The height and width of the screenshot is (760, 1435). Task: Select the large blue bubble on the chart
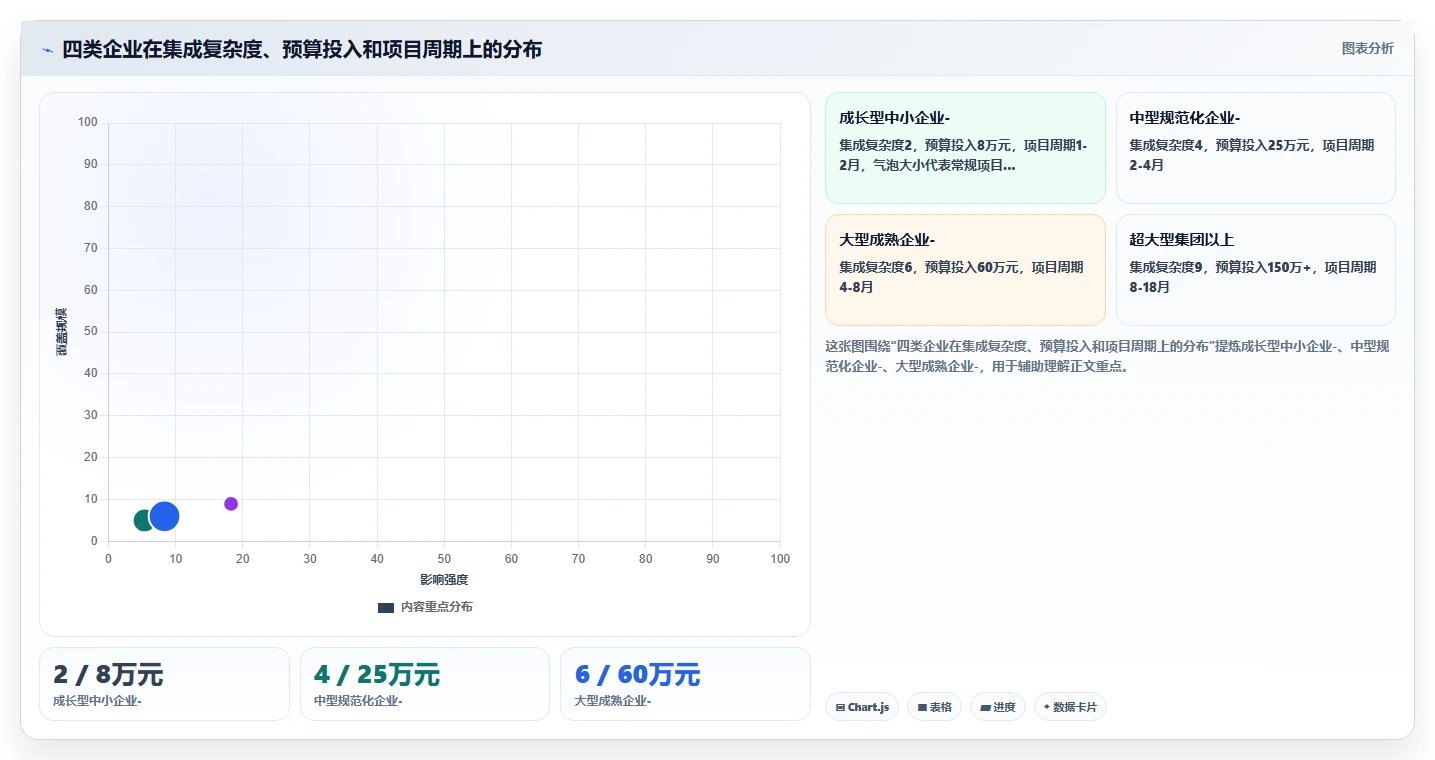pyautogui.click(x=164, y=516)
